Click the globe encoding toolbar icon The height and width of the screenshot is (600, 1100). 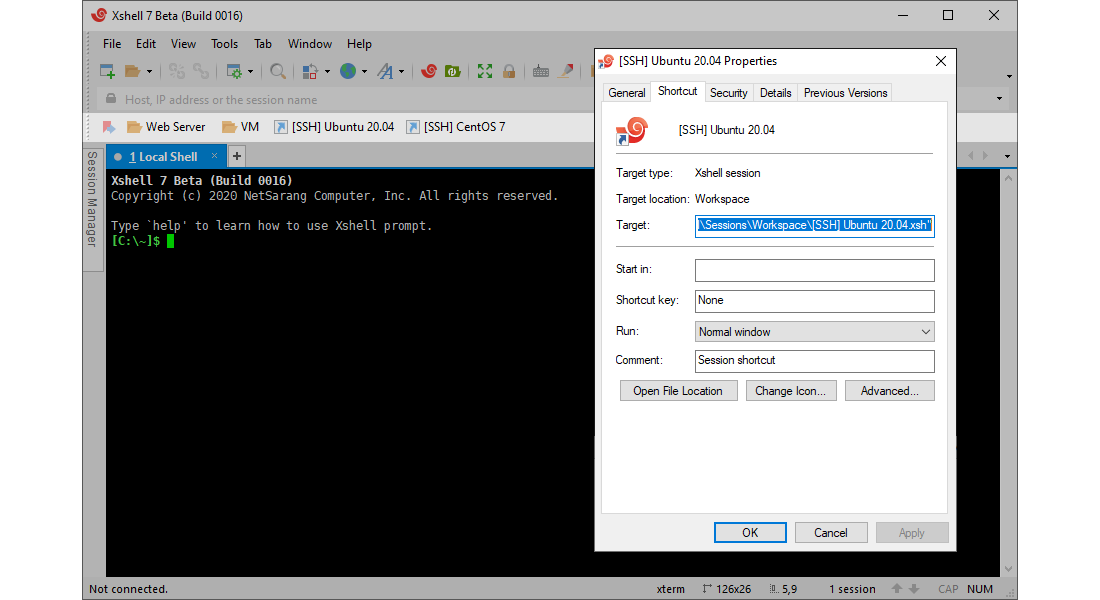(348, 71)
